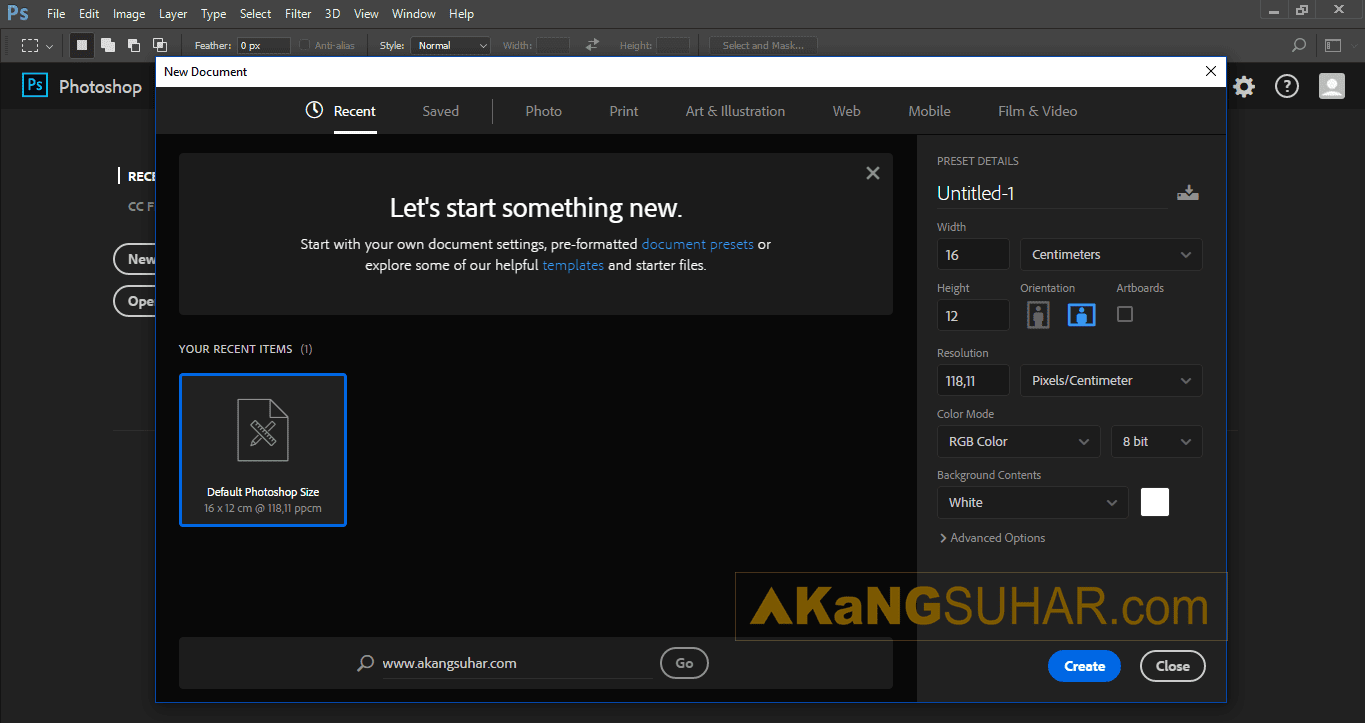This screenshot has width=1365, height=723.
Task: Open the Help menu
Action: [x=461, y=14]
